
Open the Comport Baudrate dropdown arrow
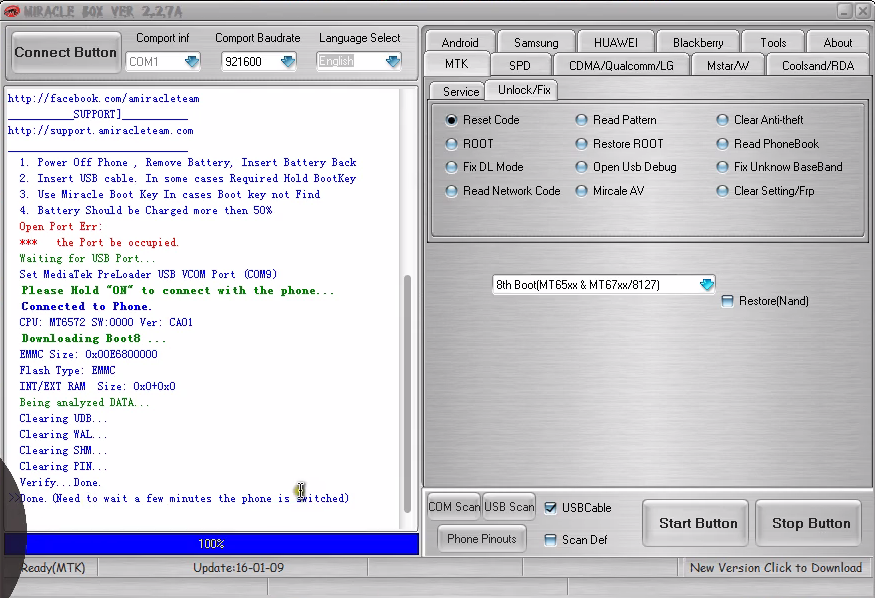[288, 61]
